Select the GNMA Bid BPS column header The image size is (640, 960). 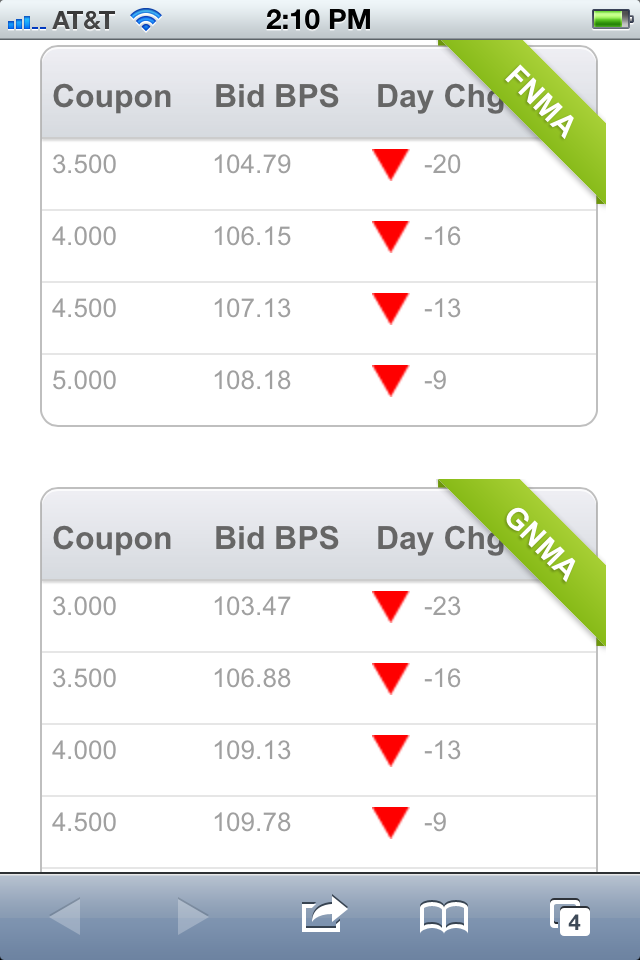coord(276,538)
